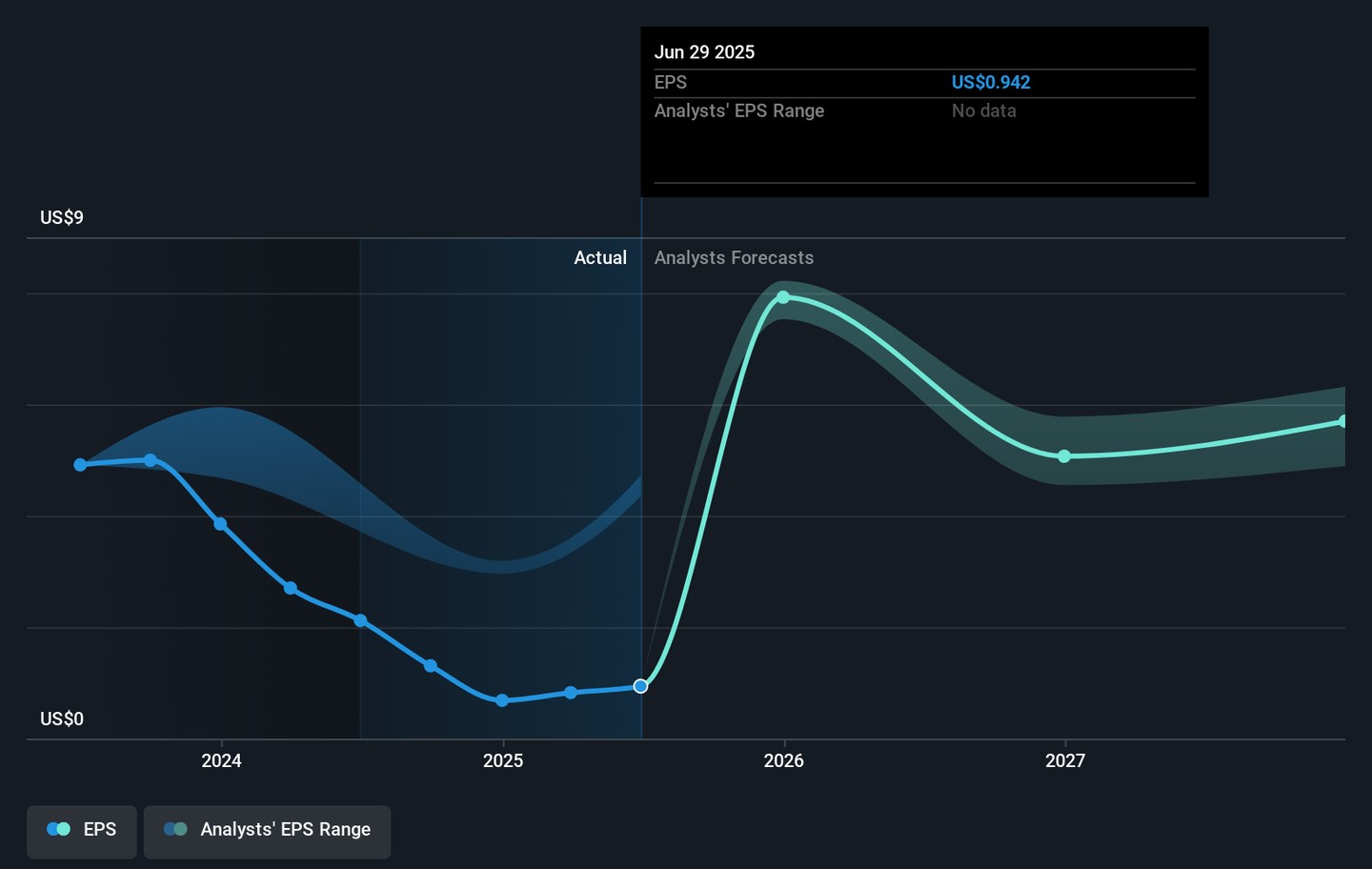This screenshot has height=869, width=1372.
Task: Click the 2027 forecast data point
Action: click(x=1064, y=456)
